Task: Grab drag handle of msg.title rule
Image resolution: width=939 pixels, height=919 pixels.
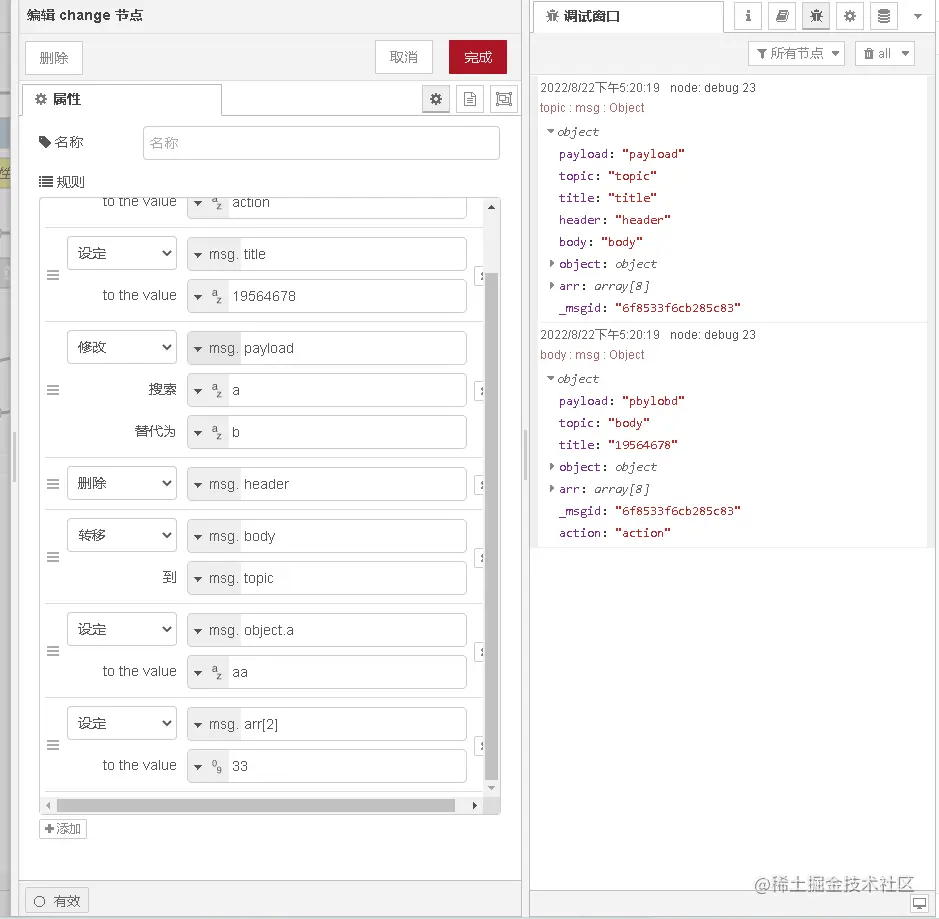Action: [x=53, y=275]
